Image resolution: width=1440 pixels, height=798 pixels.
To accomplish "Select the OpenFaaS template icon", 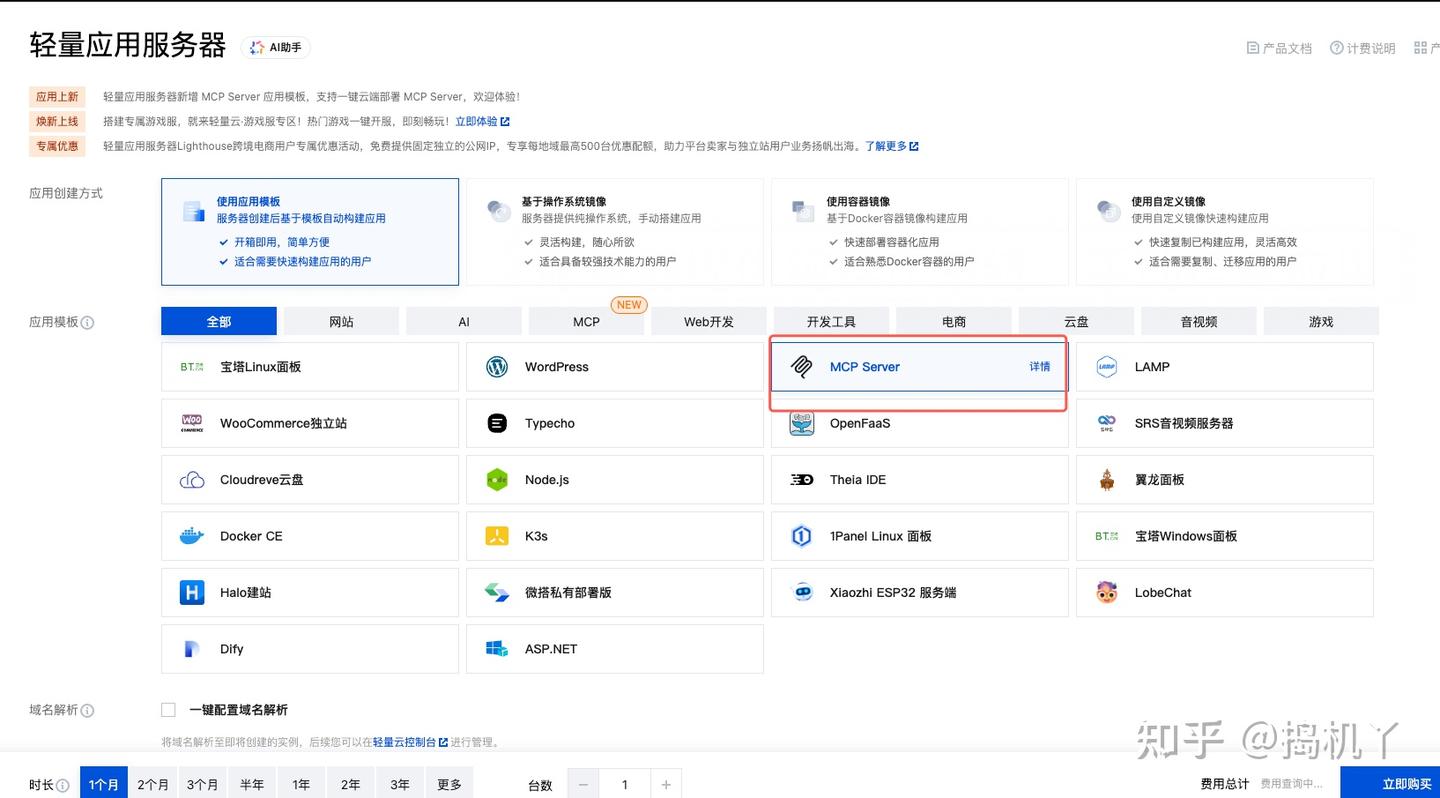I will tap(802, 423).
